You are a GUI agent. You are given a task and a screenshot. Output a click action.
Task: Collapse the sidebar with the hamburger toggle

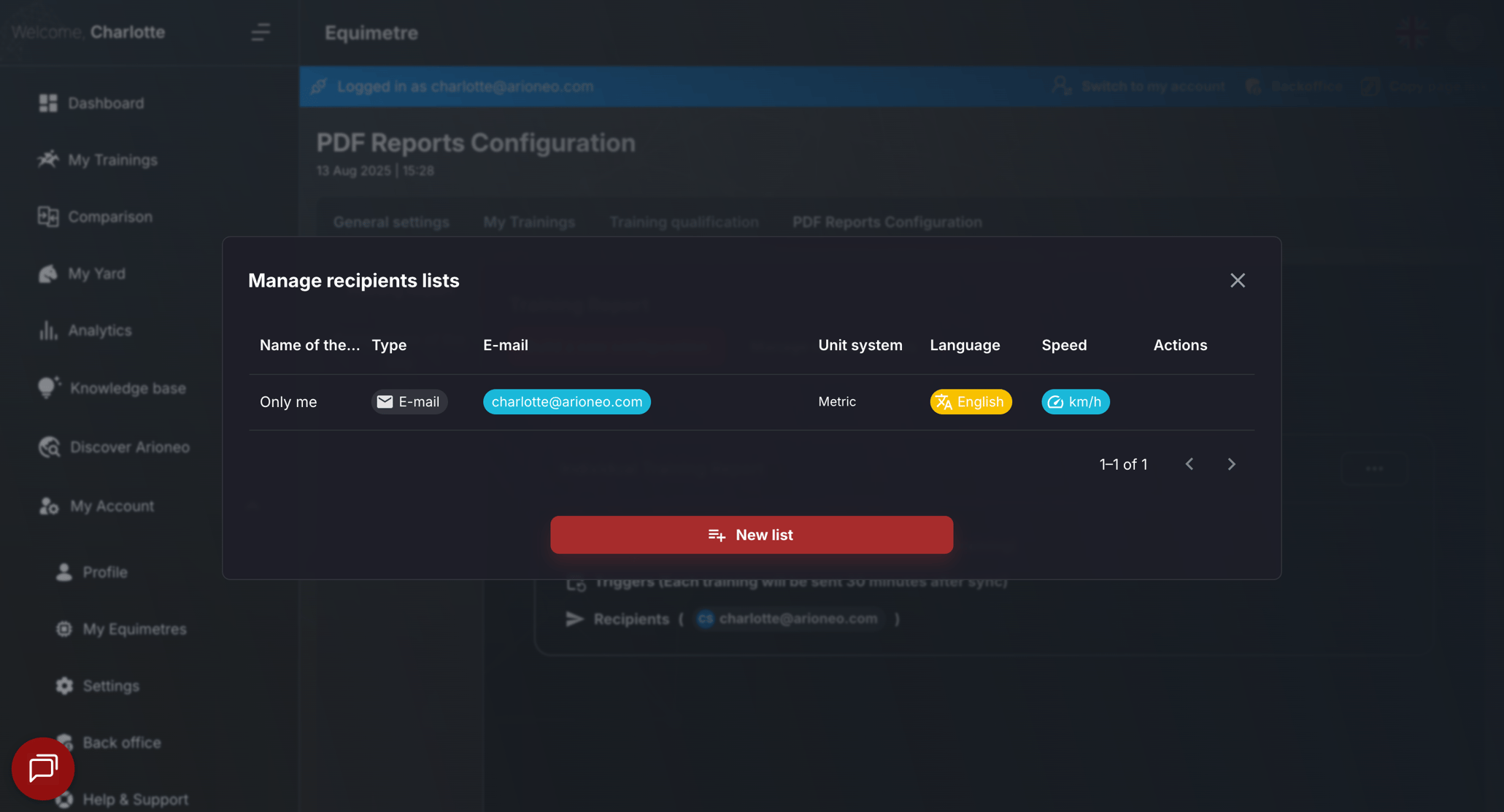coord(261,32)
